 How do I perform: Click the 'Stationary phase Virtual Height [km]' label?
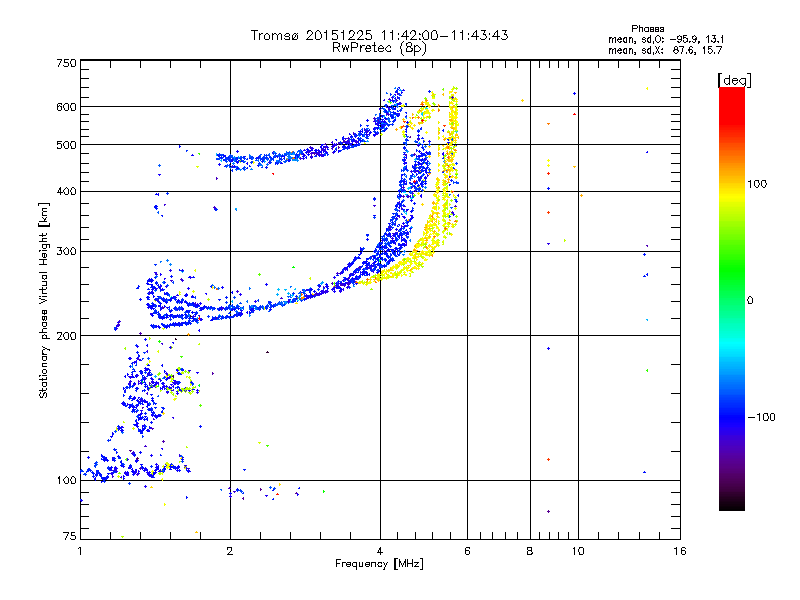[43, 300]
